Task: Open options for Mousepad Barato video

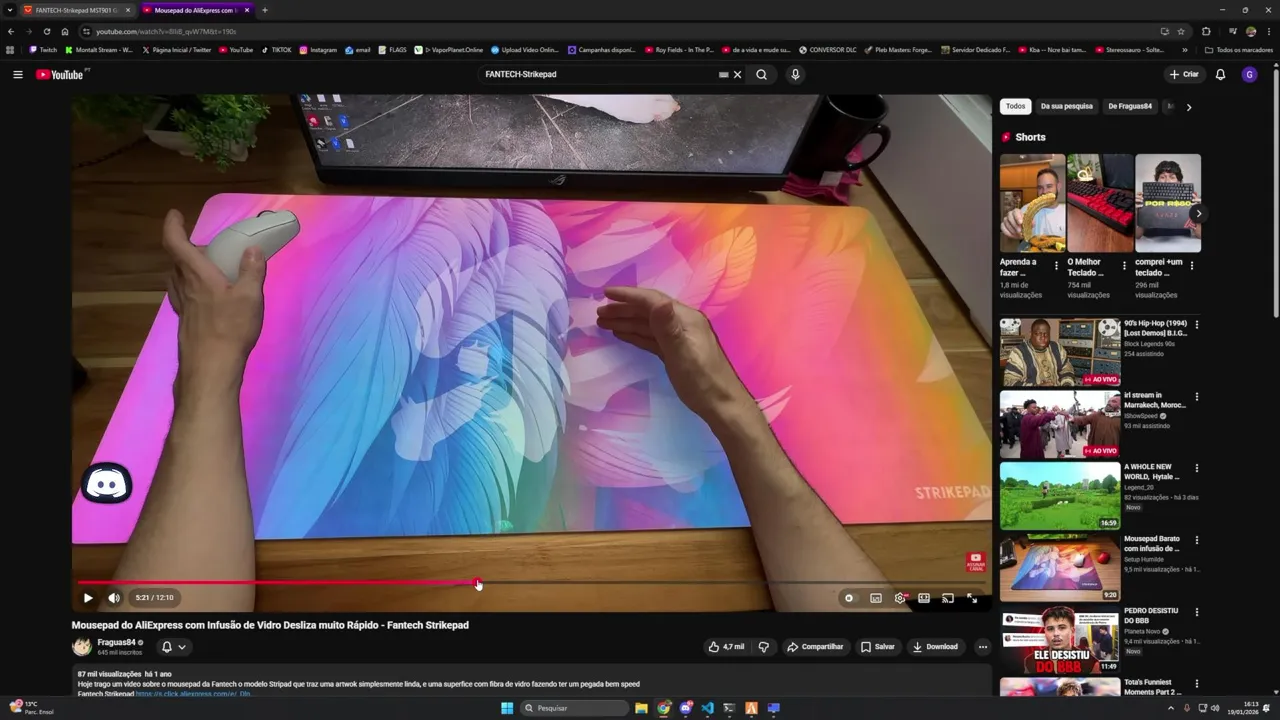Action: (x=1196, y=540)
